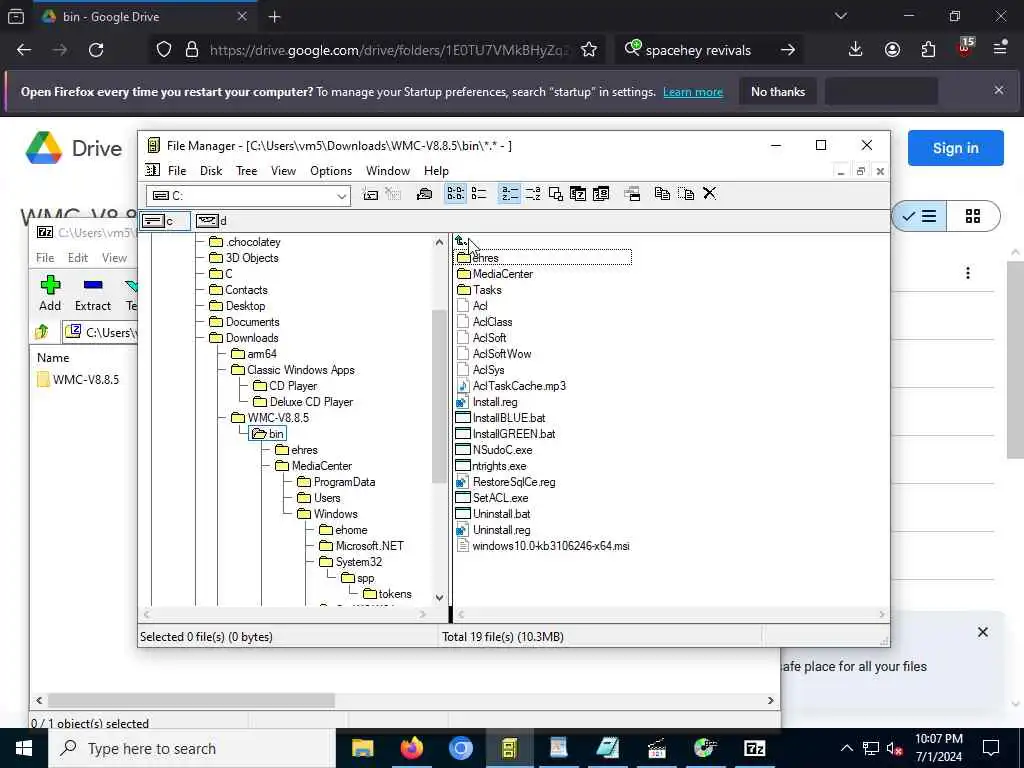Open the Window menu
Viewport: 1024px width, 768px height.
(388, 170)
